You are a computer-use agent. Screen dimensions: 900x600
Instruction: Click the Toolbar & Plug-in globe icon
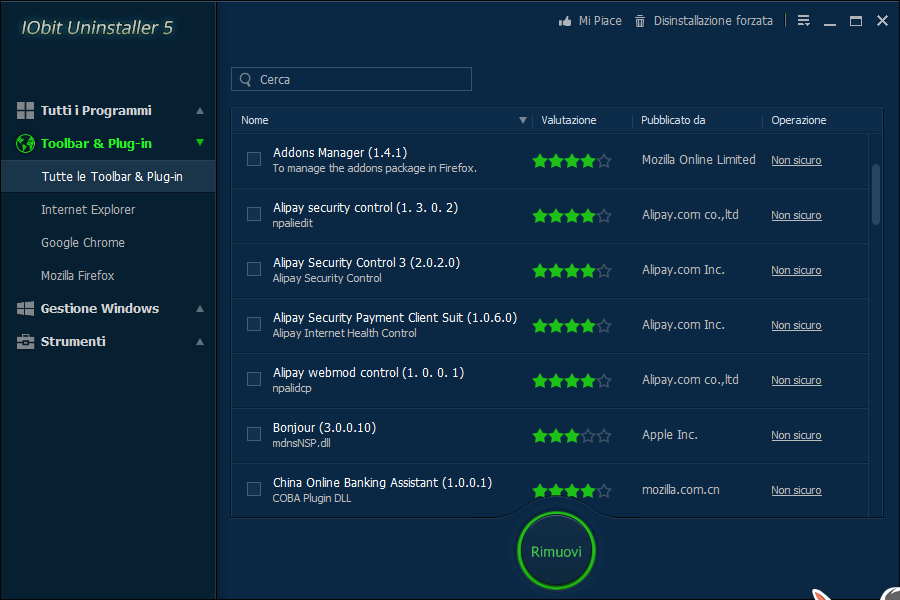(x=25, y=144)
